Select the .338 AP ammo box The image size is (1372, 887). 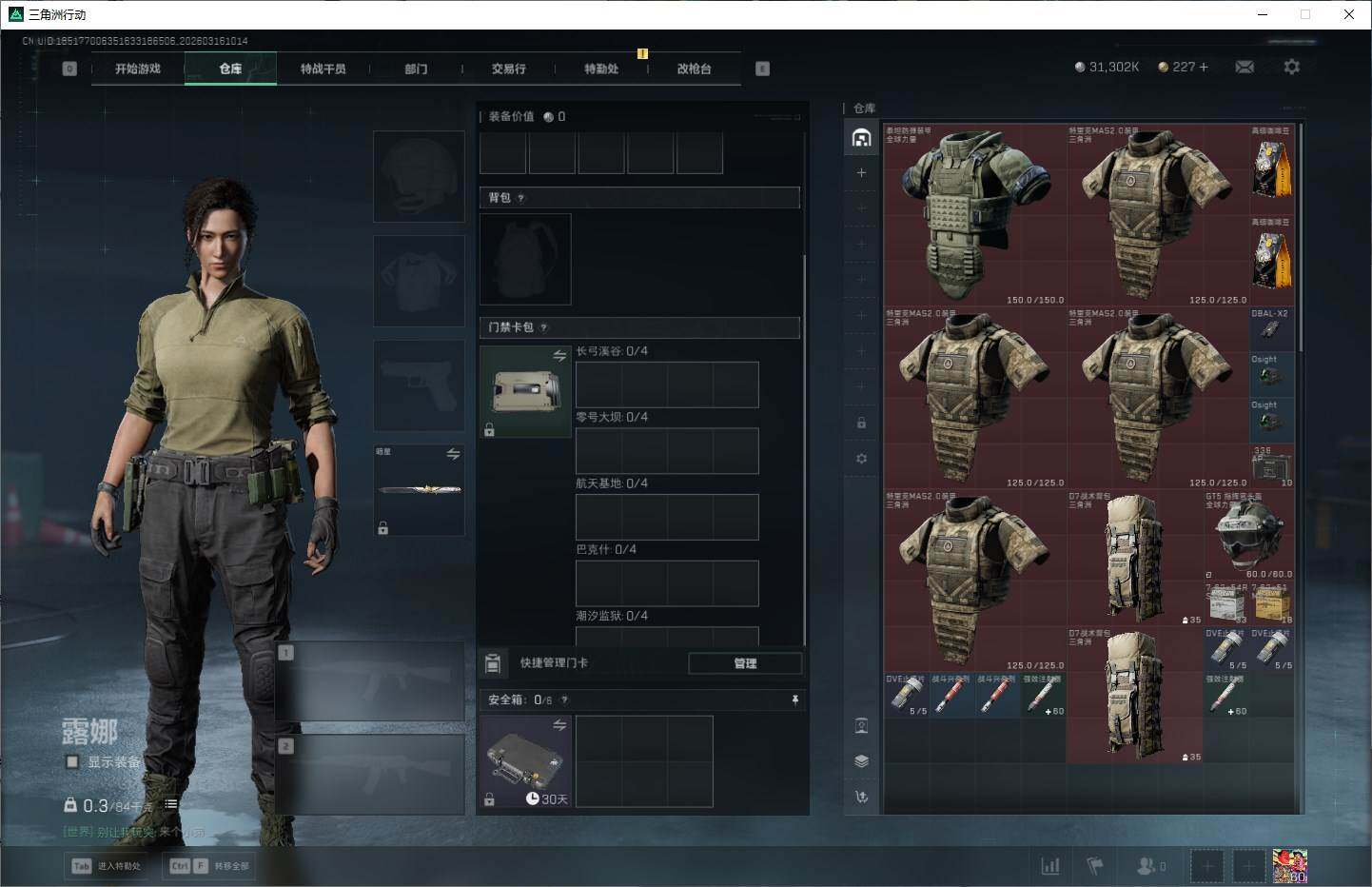click(1272, 466)
